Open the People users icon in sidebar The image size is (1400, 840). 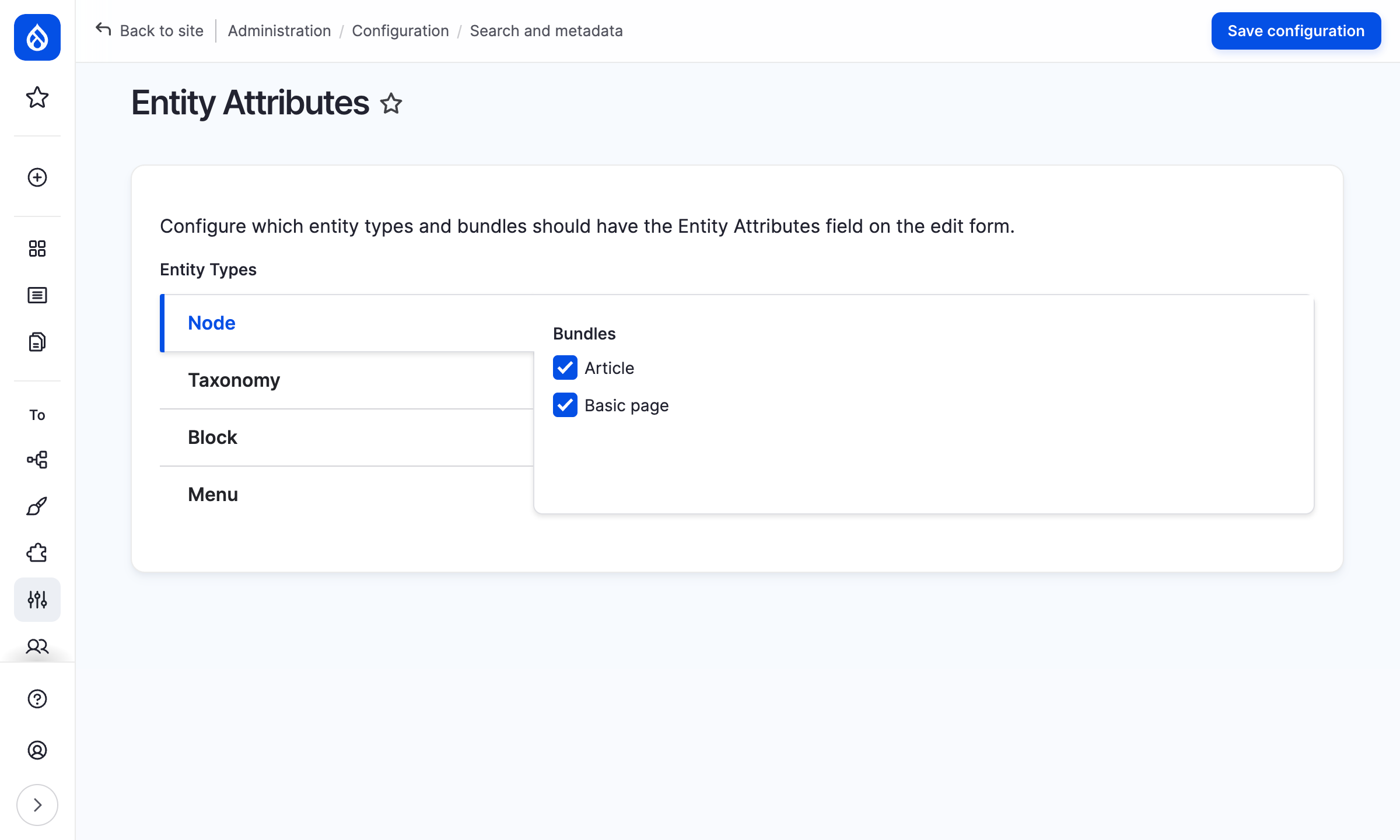(x=37, y=646)
